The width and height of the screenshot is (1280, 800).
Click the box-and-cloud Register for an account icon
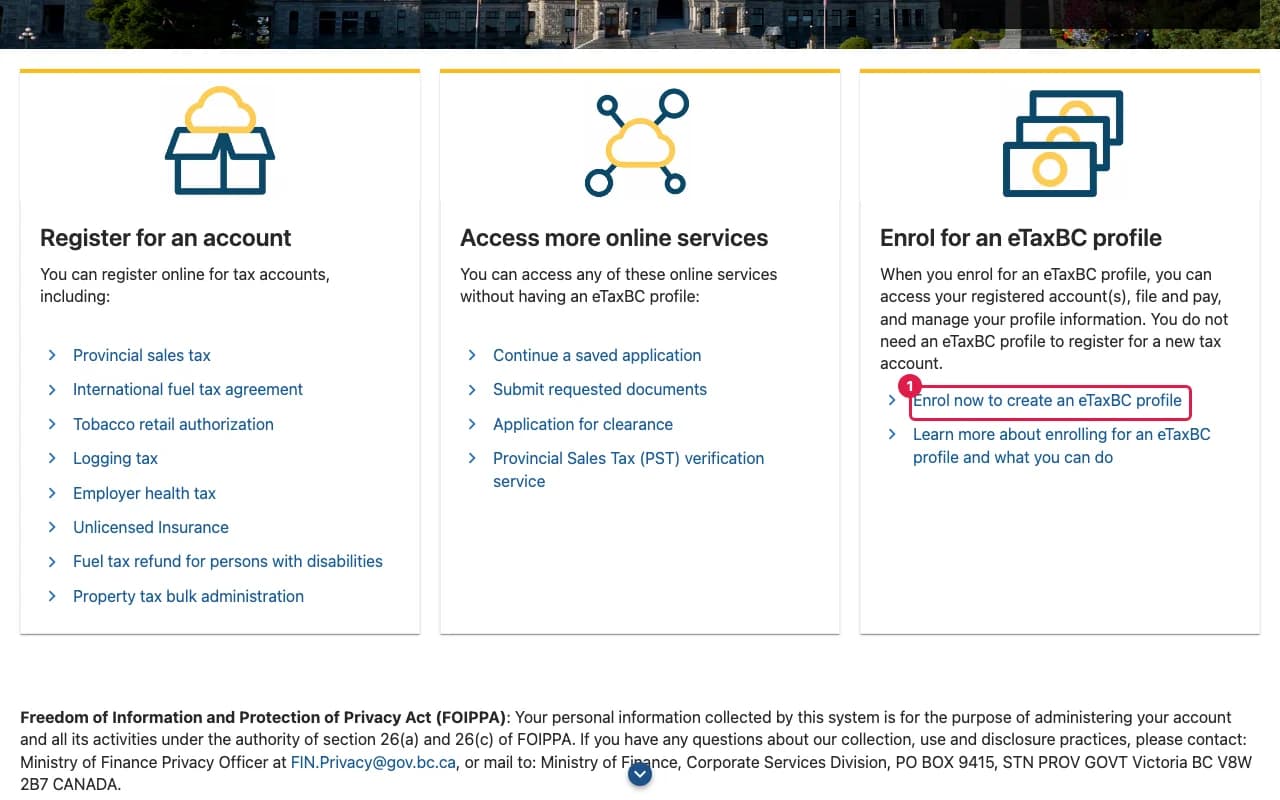coord(220,141)
